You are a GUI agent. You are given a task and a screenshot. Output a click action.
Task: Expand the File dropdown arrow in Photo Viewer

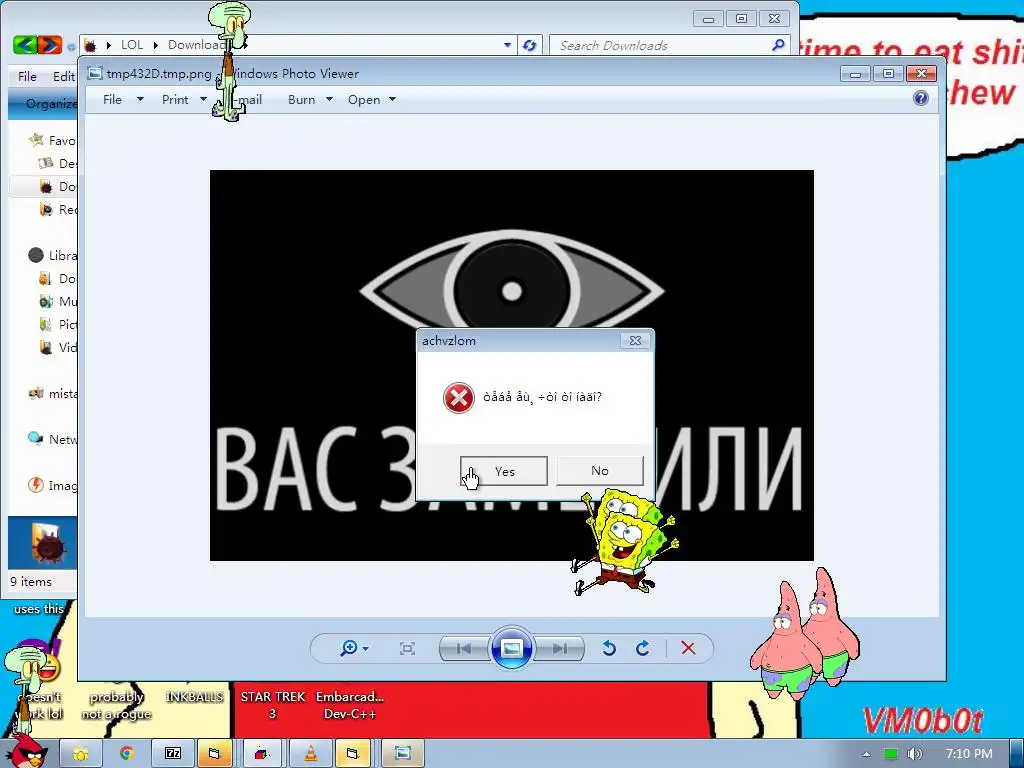(140, 99)
